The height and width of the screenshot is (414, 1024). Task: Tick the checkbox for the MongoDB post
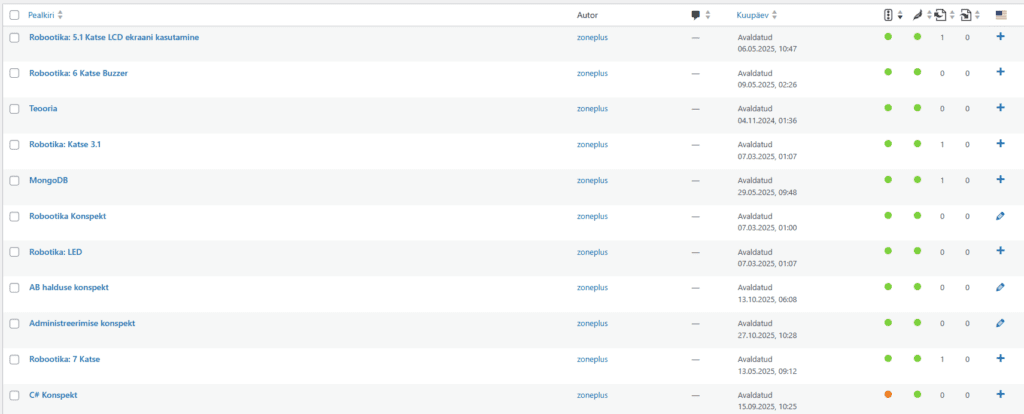14,180
